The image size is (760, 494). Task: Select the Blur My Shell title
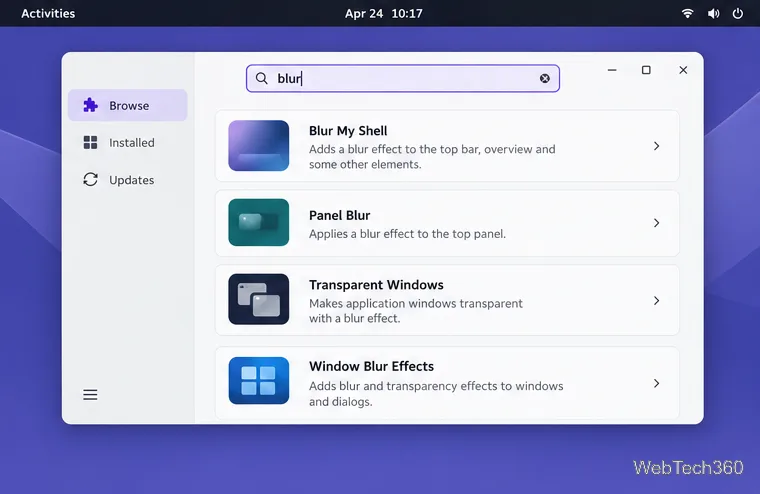click(x=348, y=131)
